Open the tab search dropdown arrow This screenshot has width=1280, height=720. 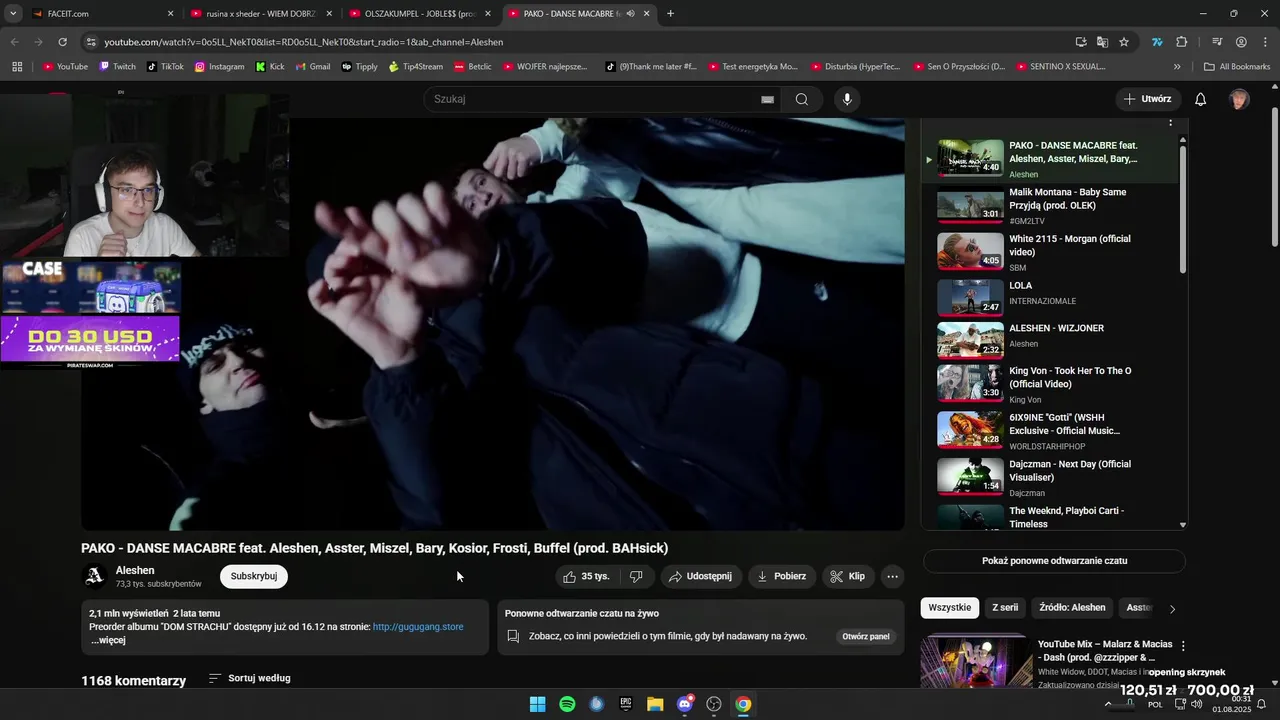tap(13, 14)
